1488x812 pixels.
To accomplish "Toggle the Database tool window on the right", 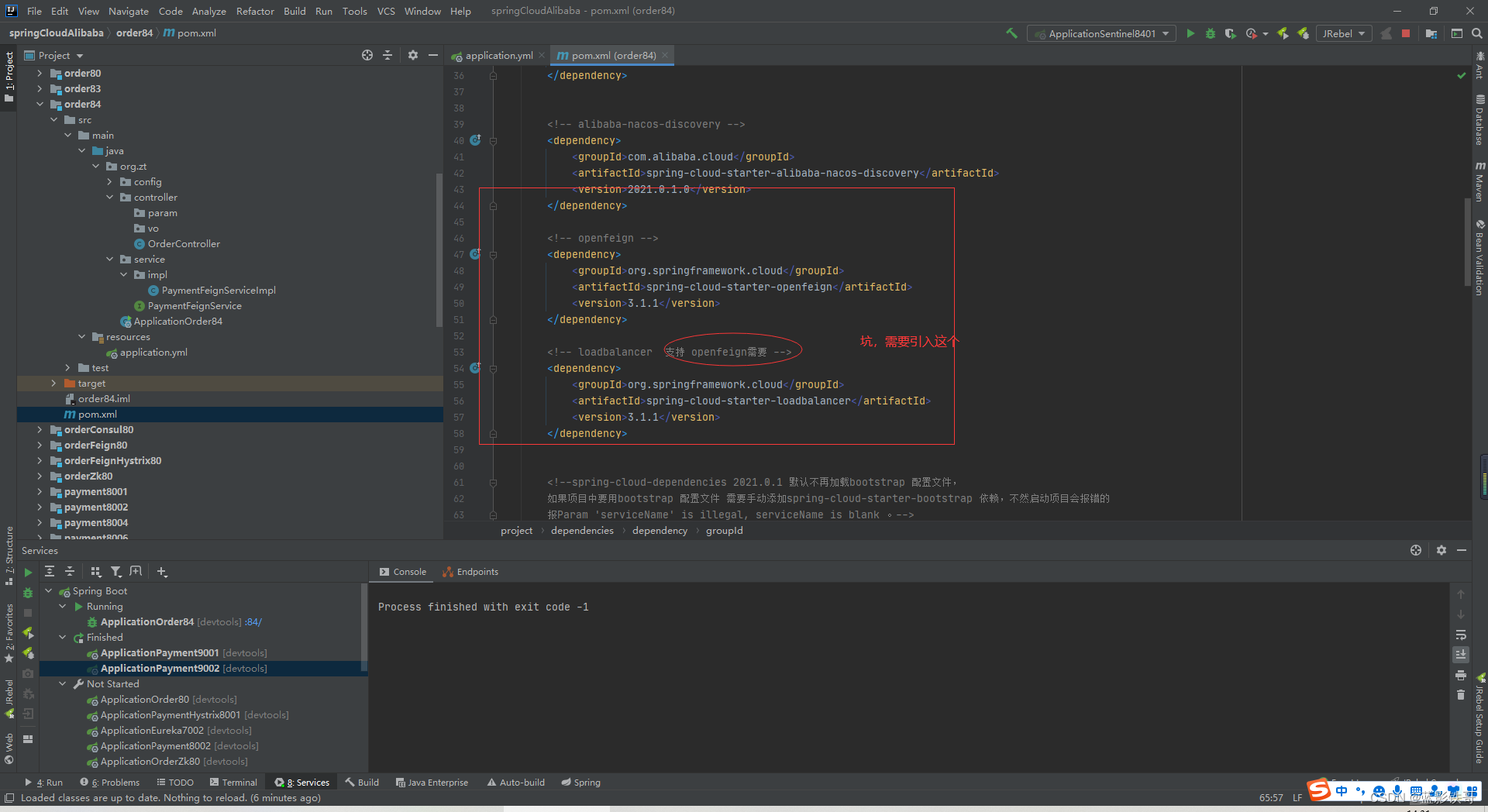I will click(x=1479, y=120).
